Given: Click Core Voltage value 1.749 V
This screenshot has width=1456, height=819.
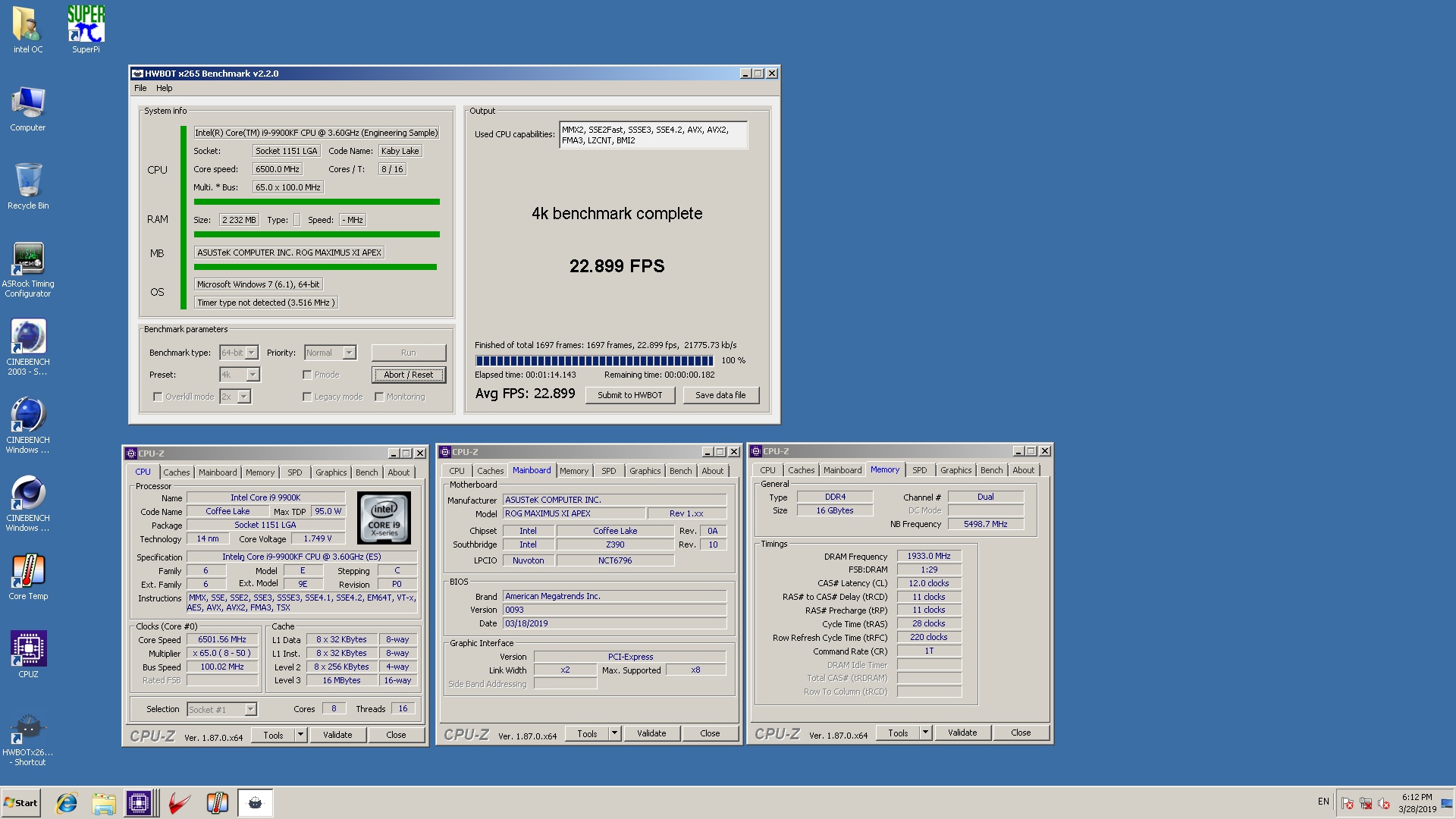Looking at the screenshot, I should pos(318,539).
